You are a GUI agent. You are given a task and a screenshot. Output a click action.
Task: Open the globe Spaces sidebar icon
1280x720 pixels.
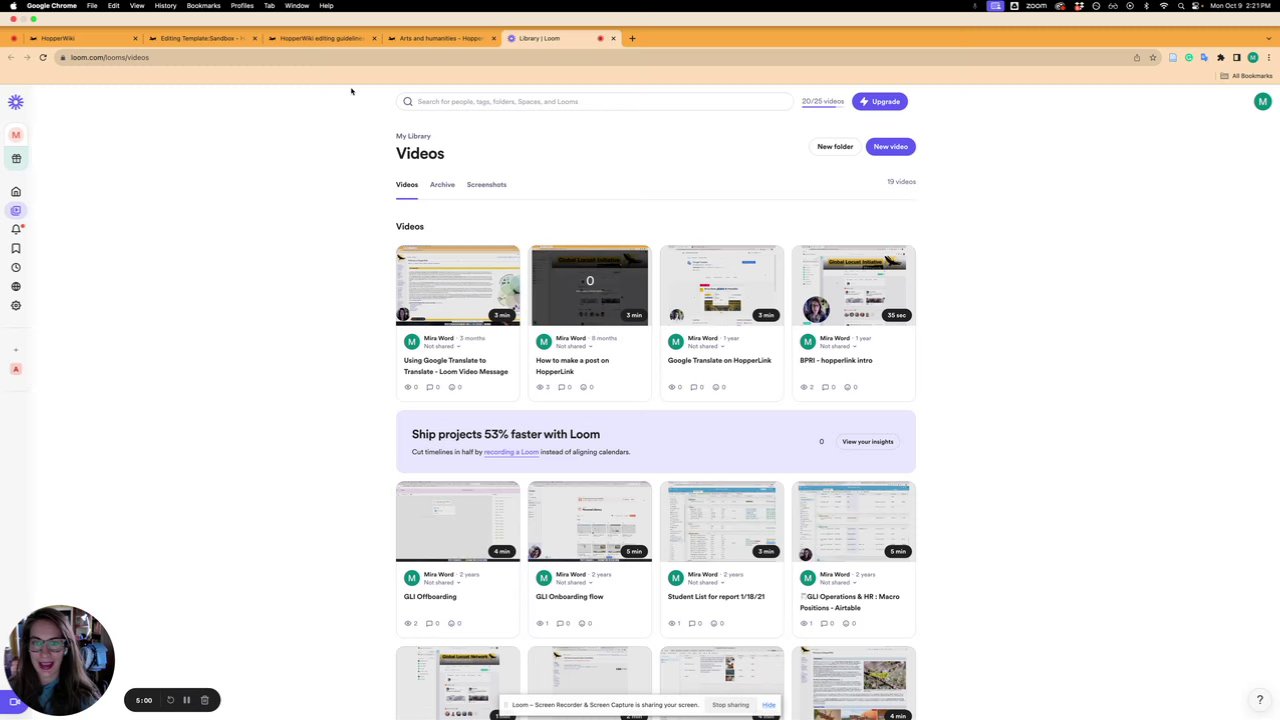16,286
